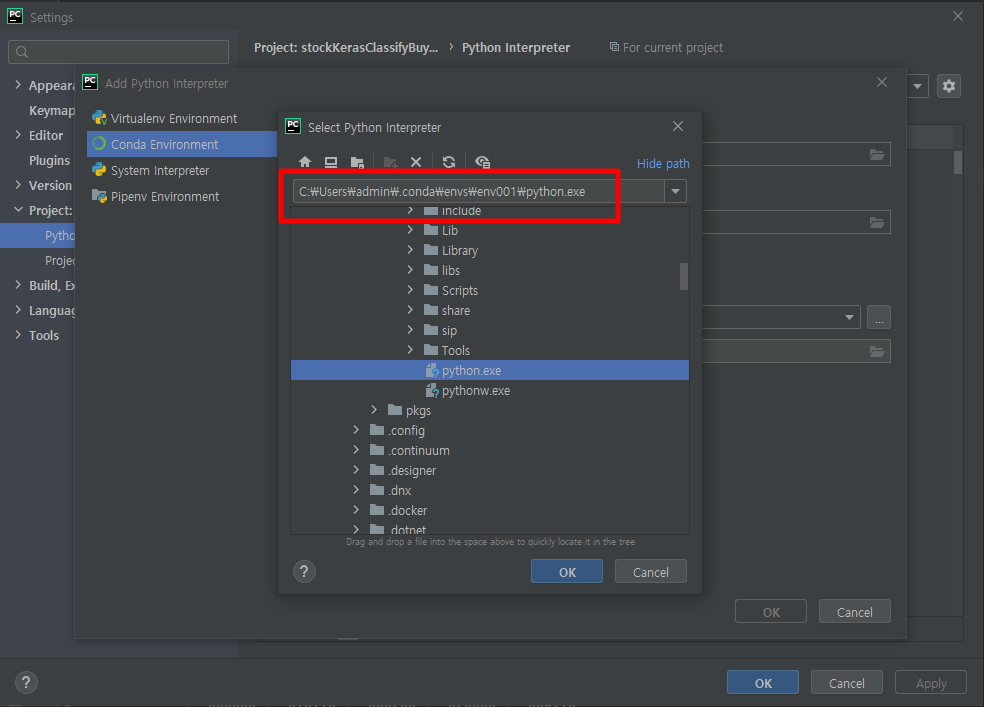984x707 pixels.
Task: Expand the .continuum folder
Action: click(x=356, y=450)
